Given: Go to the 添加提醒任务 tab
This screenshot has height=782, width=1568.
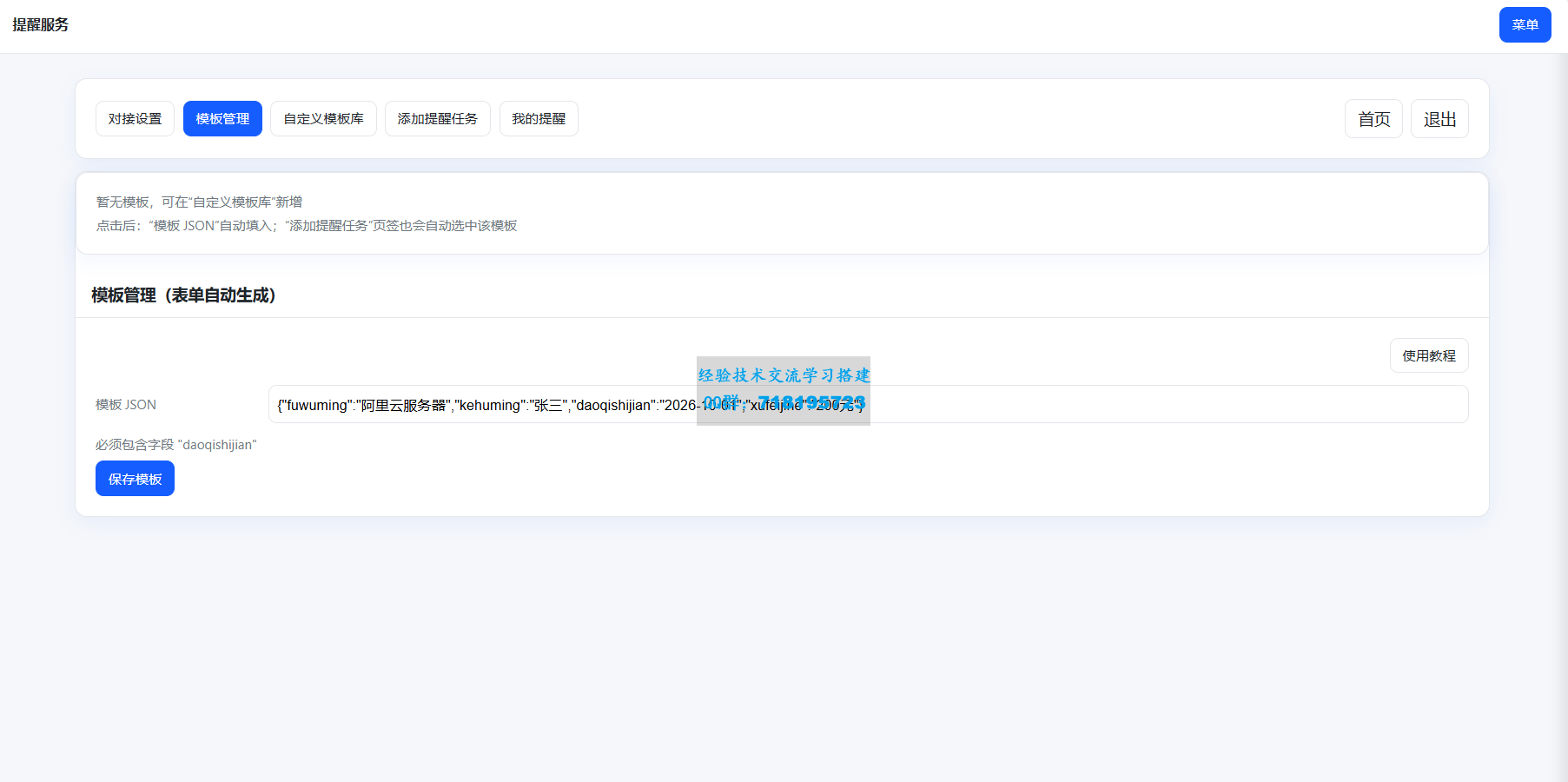Looking at the screenshot, I should [437, 119].
